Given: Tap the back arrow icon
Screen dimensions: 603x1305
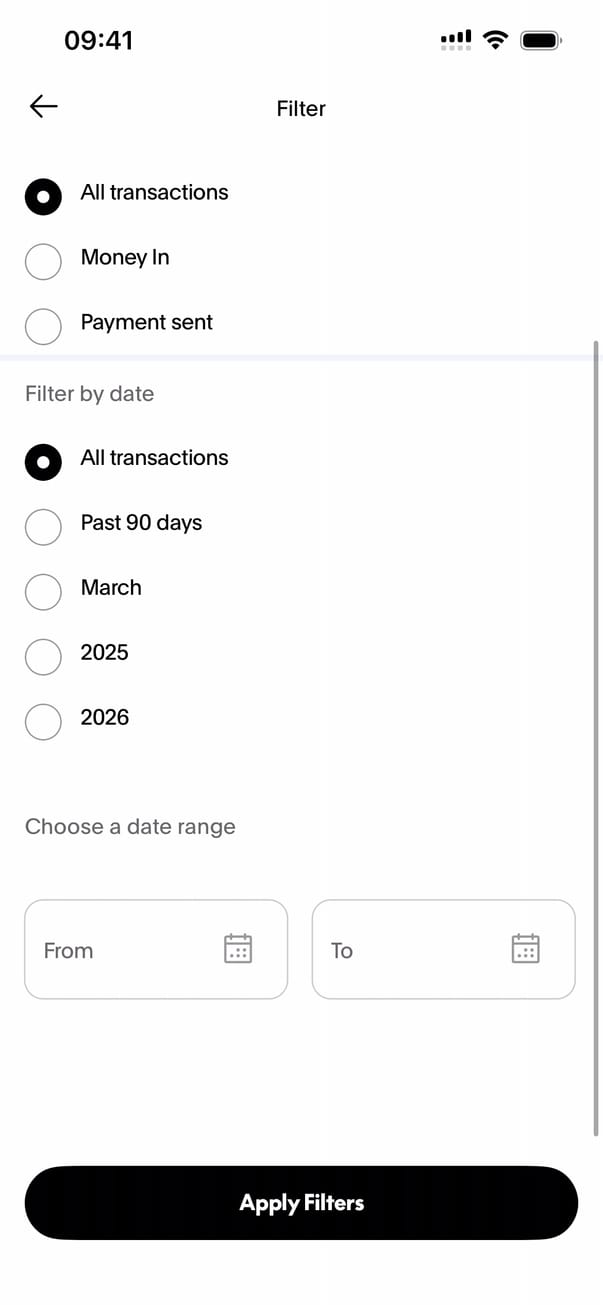Looking at the screenshot, I should (x=44, y=106).
